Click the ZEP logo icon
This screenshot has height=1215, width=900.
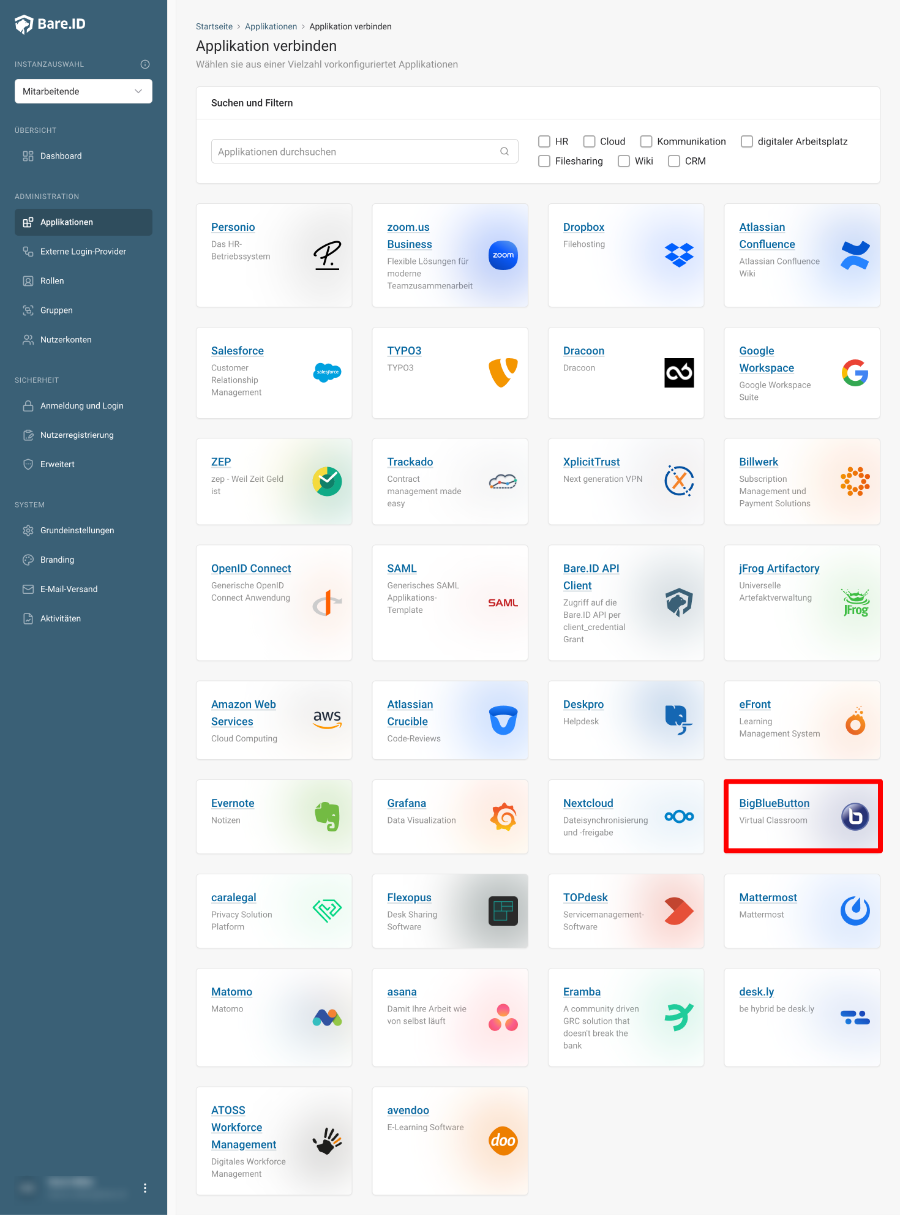coord(327,481)
